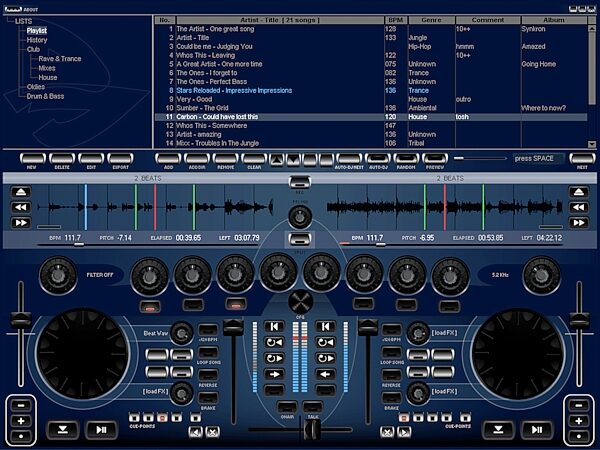Toggle LOOP SONG on the left deck
The image size is (600, 450).
[x=208, y=353]
